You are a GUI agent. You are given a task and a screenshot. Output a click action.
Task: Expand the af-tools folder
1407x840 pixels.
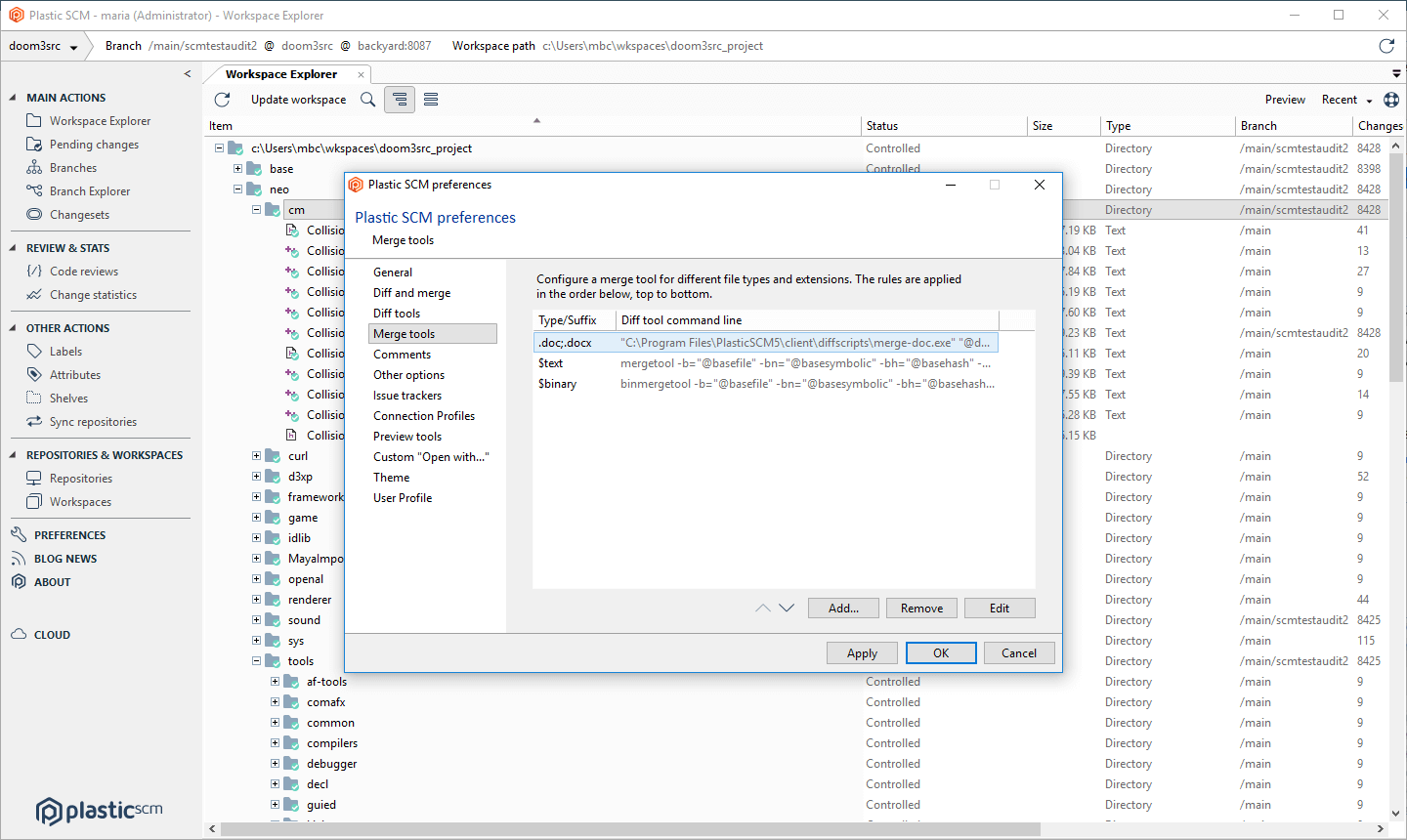pos(275,682)
